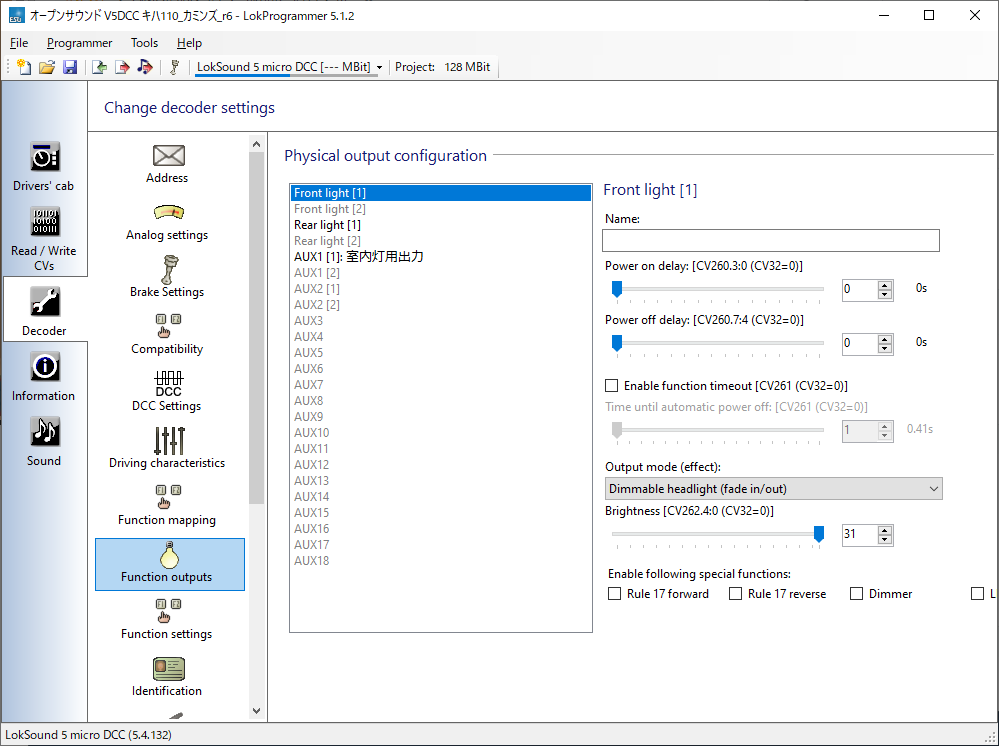Open the LokSound 5 micro DCC decoder dropdown
The image size is (999, 746).
click(x=379, y=67)
